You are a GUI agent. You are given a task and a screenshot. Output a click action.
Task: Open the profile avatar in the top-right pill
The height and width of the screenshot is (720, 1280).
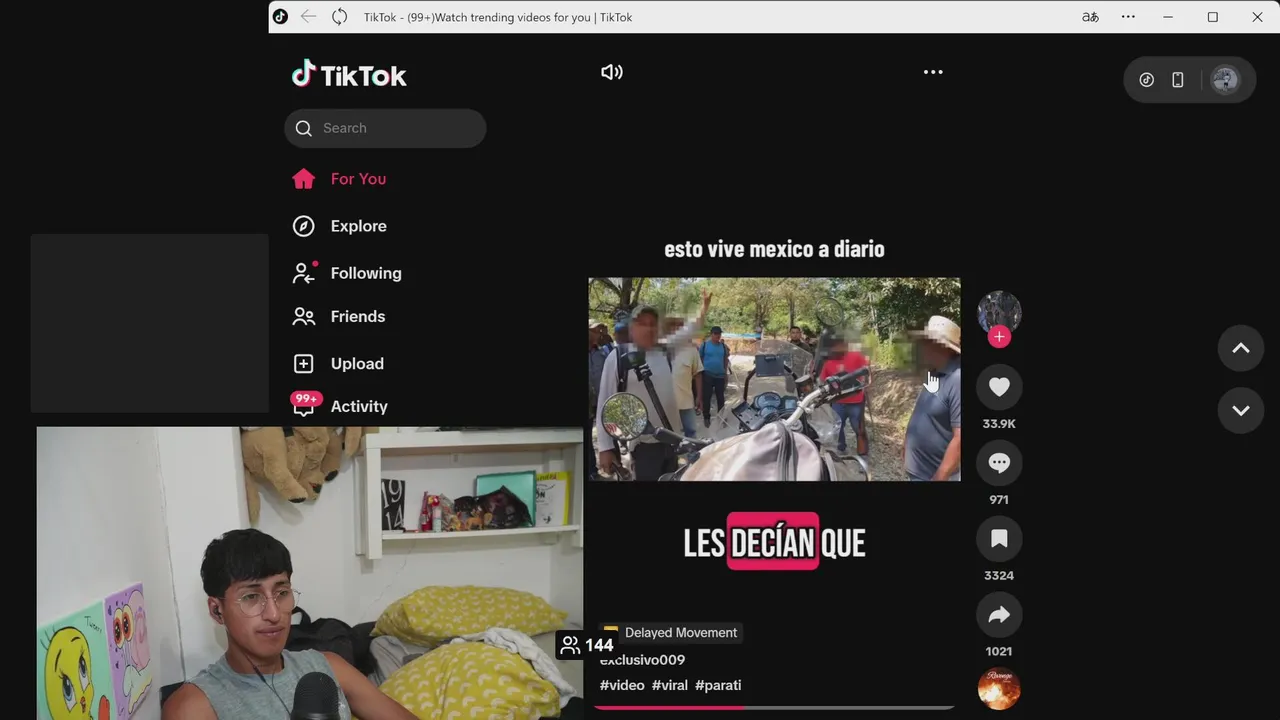[1225, 80]
